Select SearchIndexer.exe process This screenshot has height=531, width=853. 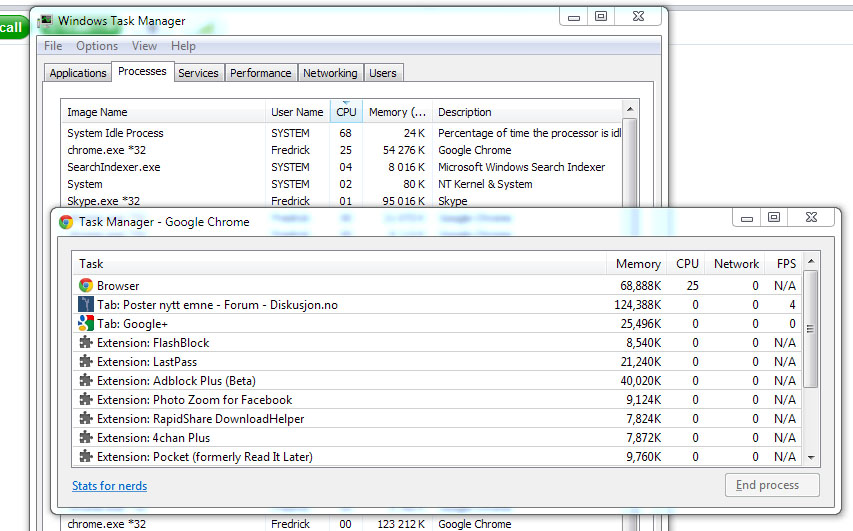(341, 167)
